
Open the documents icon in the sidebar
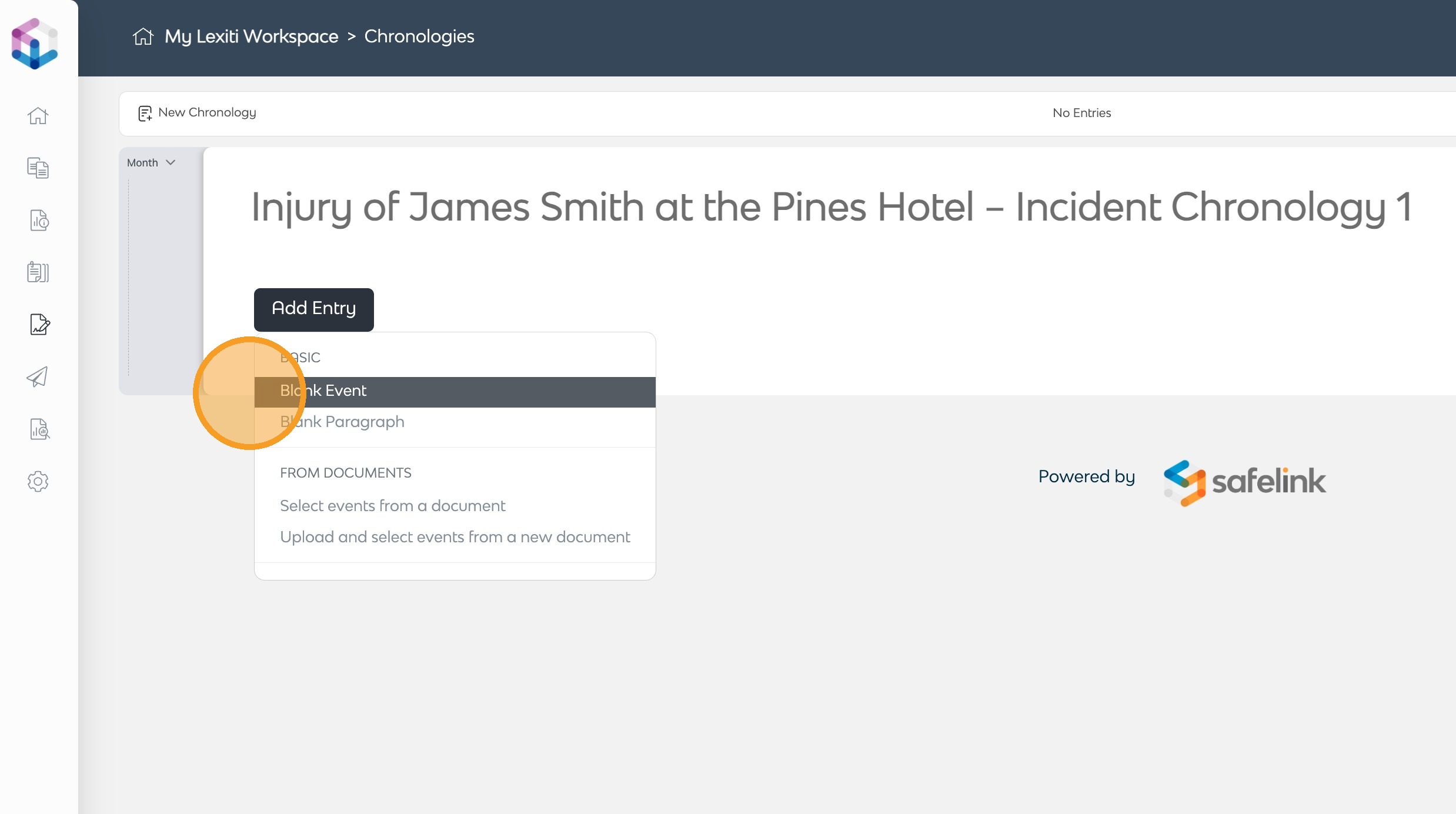(x=38, y=168)
